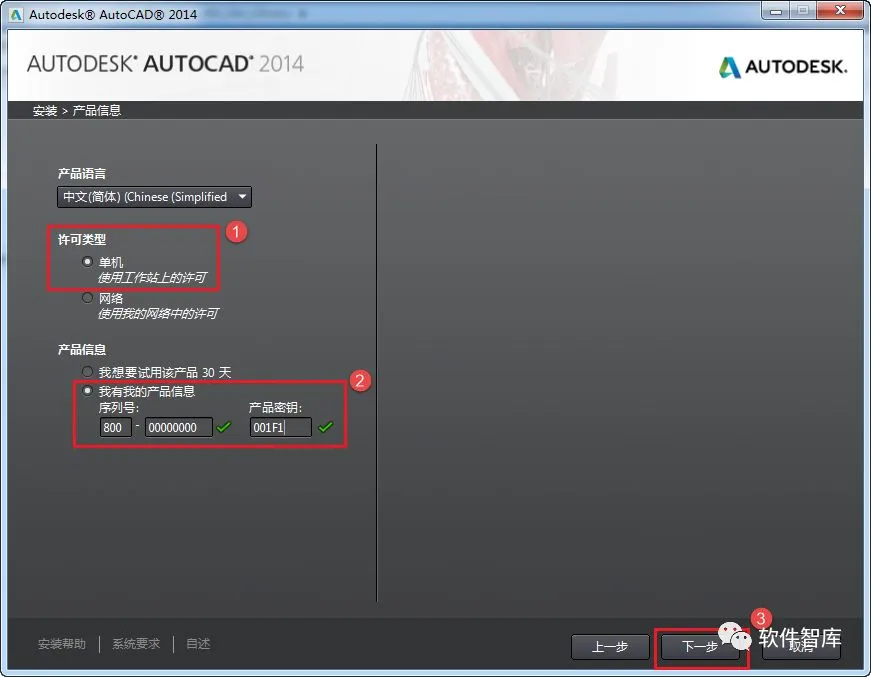This screenshot has height=677, width=871.
Task: Click the AutoCAD icon in title bar
Action: pyautogui.click(x=16, y=14)
